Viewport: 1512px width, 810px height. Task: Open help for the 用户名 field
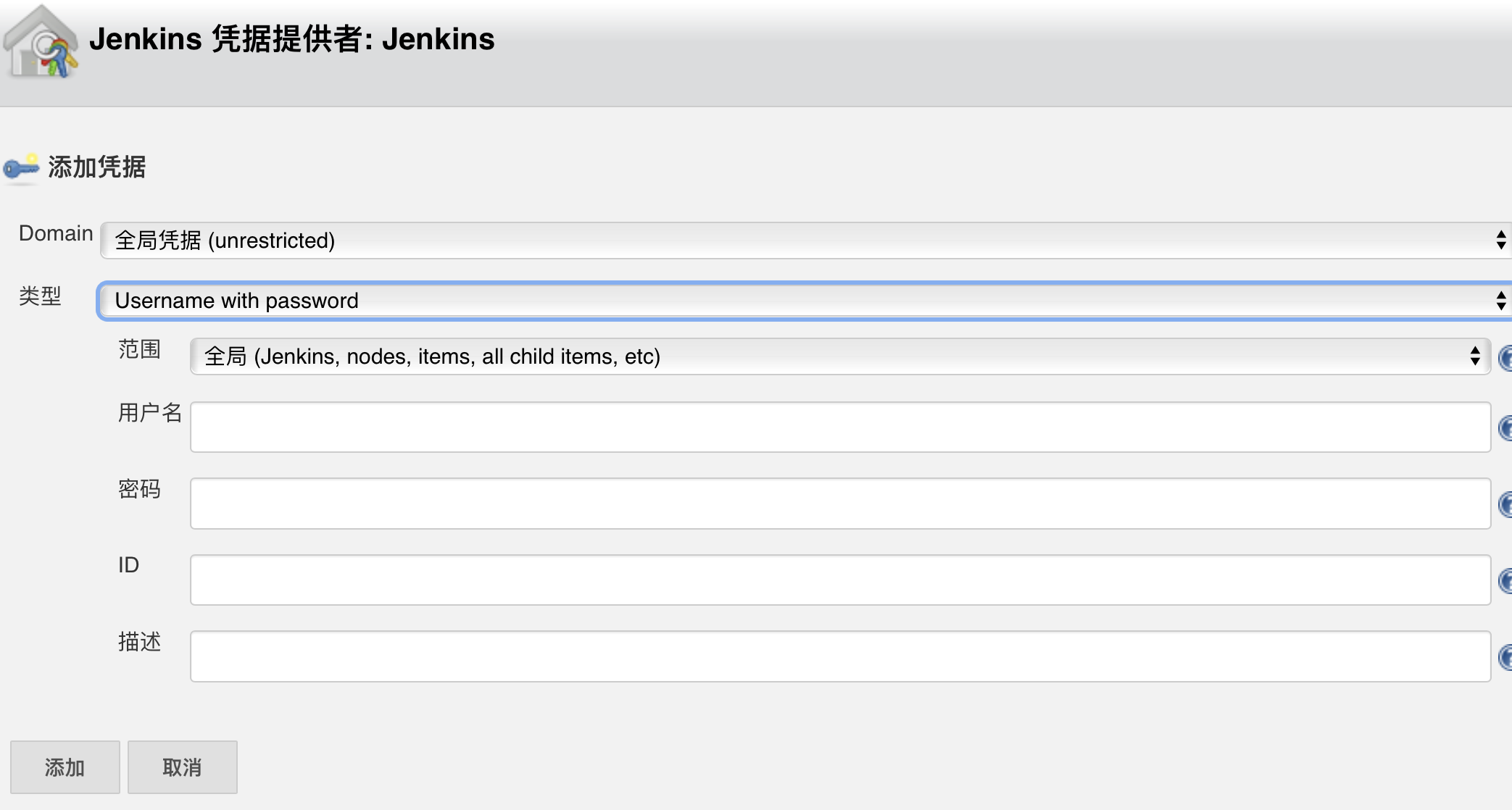click(1505, 428)
